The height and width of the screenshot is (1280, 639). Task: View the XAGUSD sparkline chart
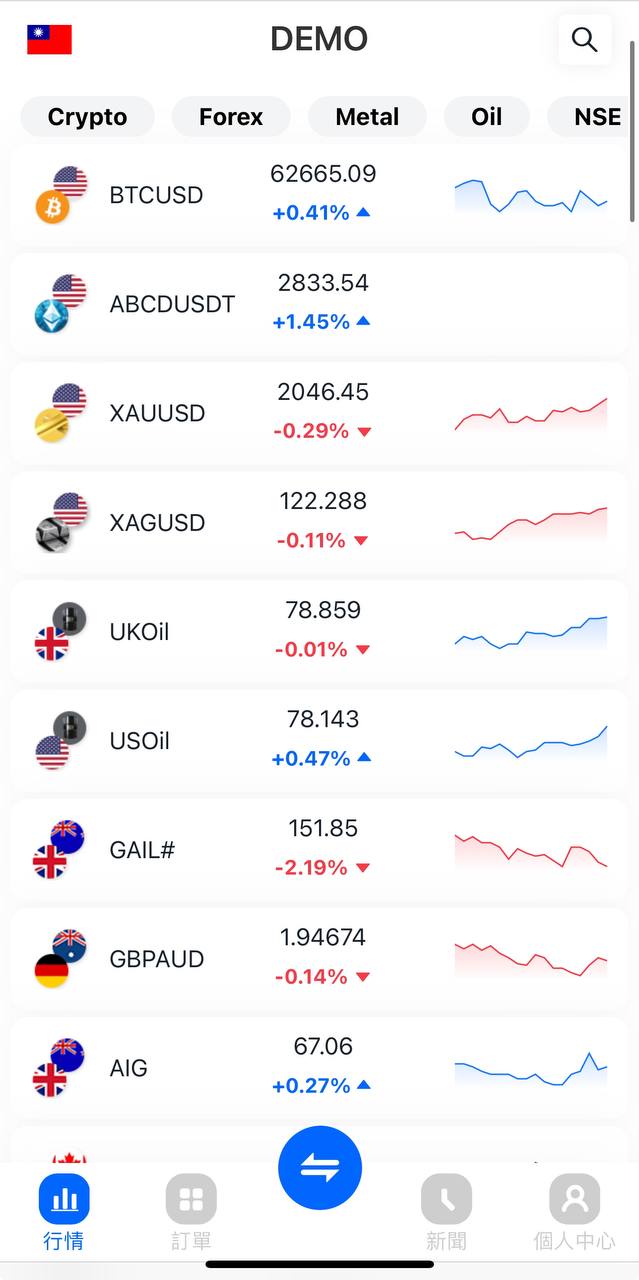pos(530,523)
